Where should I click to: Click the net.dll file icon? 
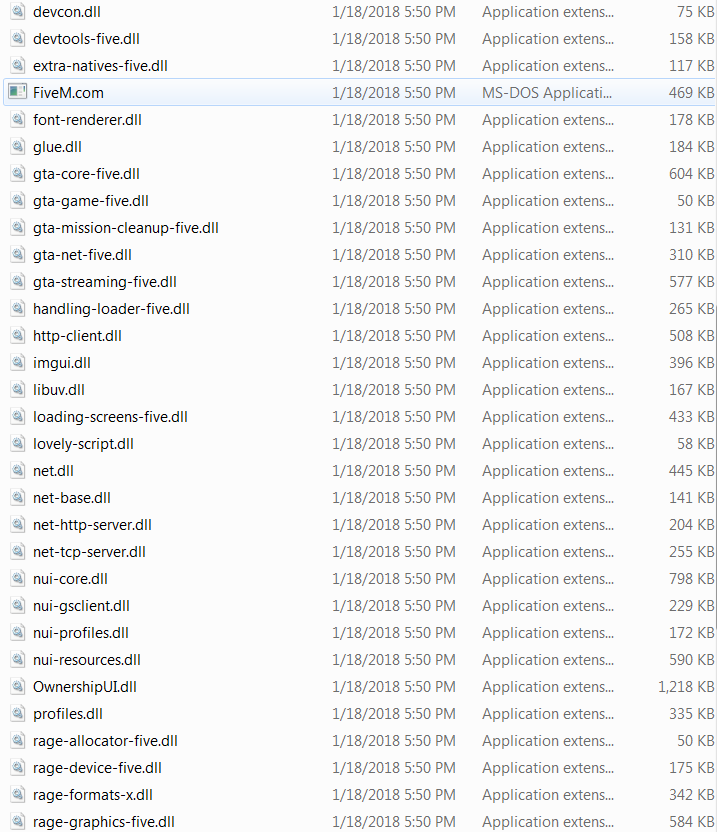(18, 471)
